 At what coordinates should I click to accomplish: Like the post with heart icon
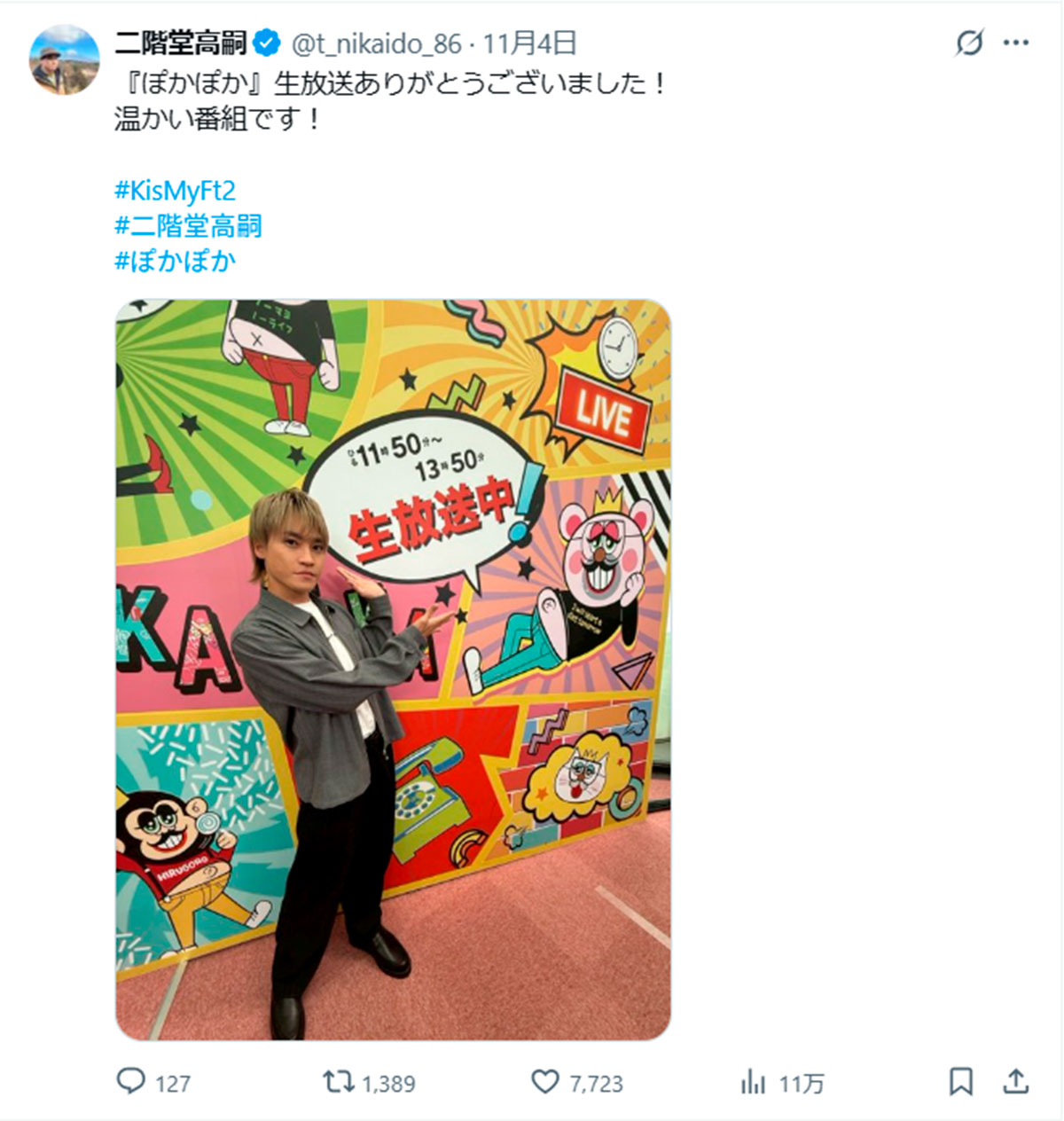click(544, 1082)
